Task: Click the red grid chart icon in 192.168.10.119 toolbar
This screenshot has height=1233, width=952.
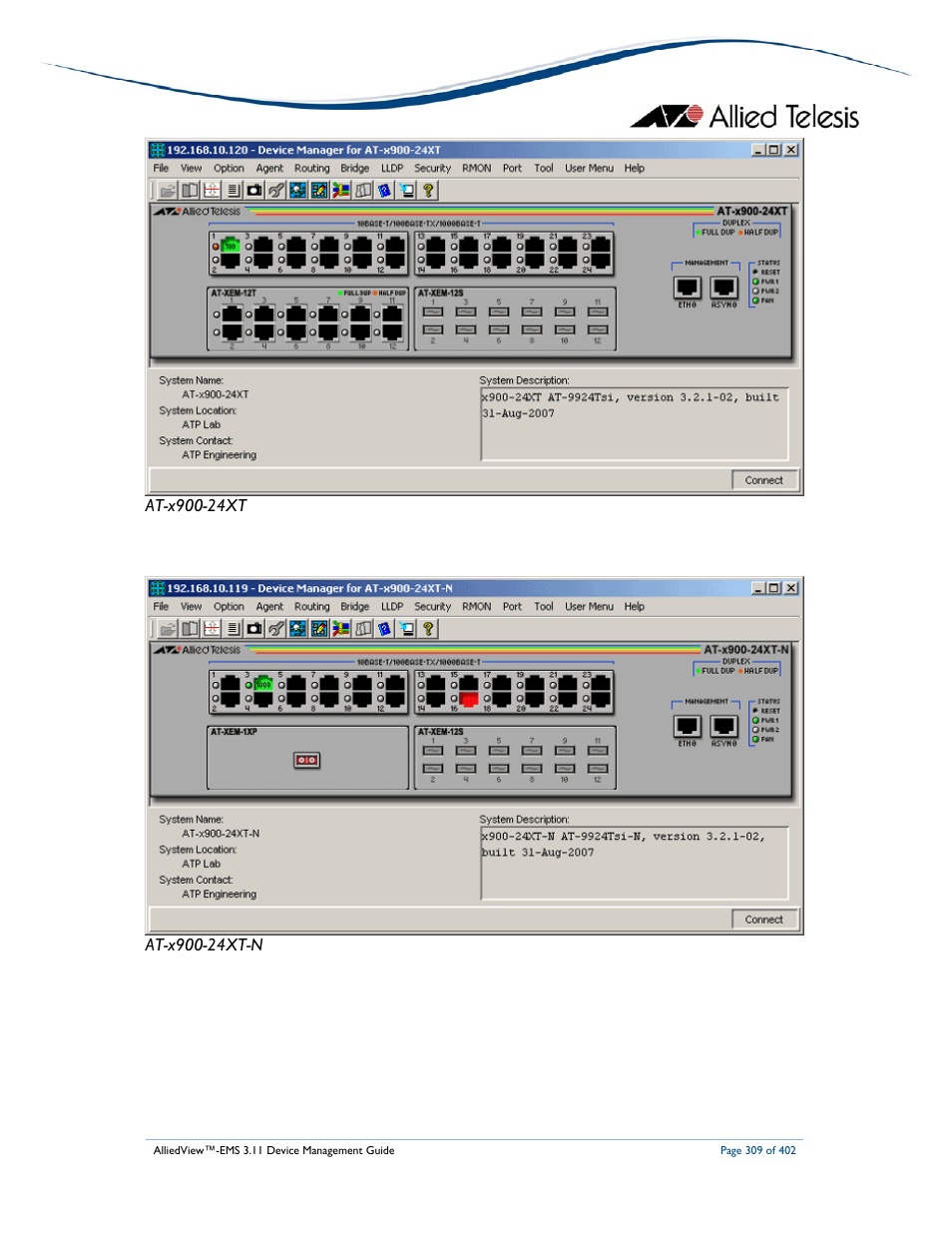Action: click(x=212, y=628)
